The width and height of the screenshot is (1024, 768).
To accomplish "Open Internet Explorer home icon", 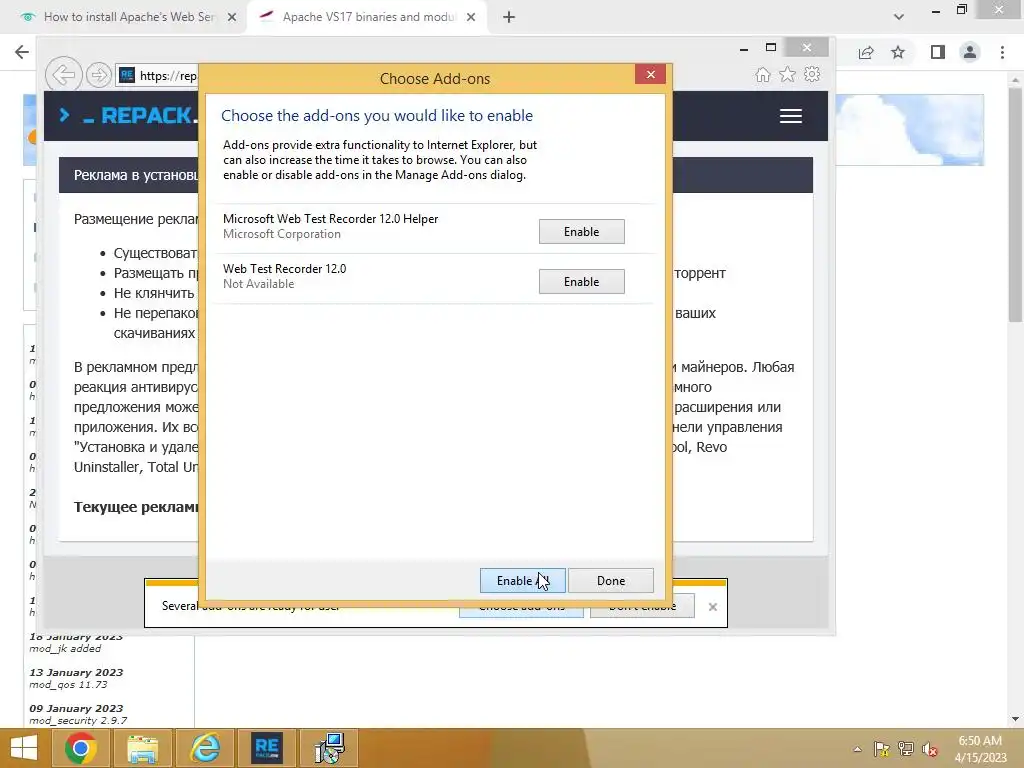I will coord(763,74).
